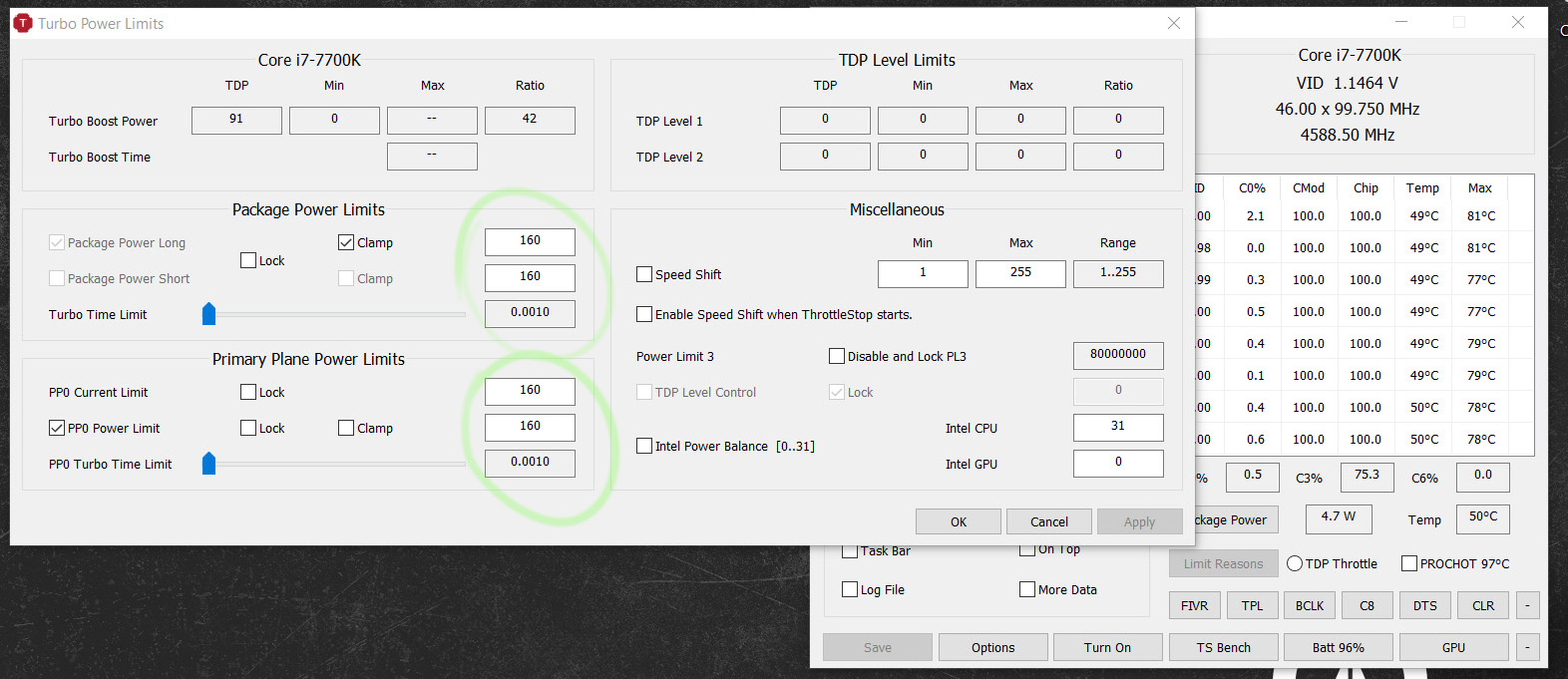Click the CMod column header
The height and width of the screenshot is (679, 1568).
[1309, 187]
